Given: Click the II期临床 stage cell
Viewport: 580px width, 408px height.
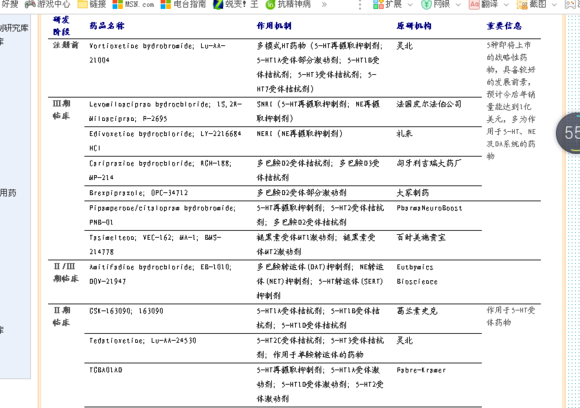Looking at the screenshot, I should (x=61, y=316).
